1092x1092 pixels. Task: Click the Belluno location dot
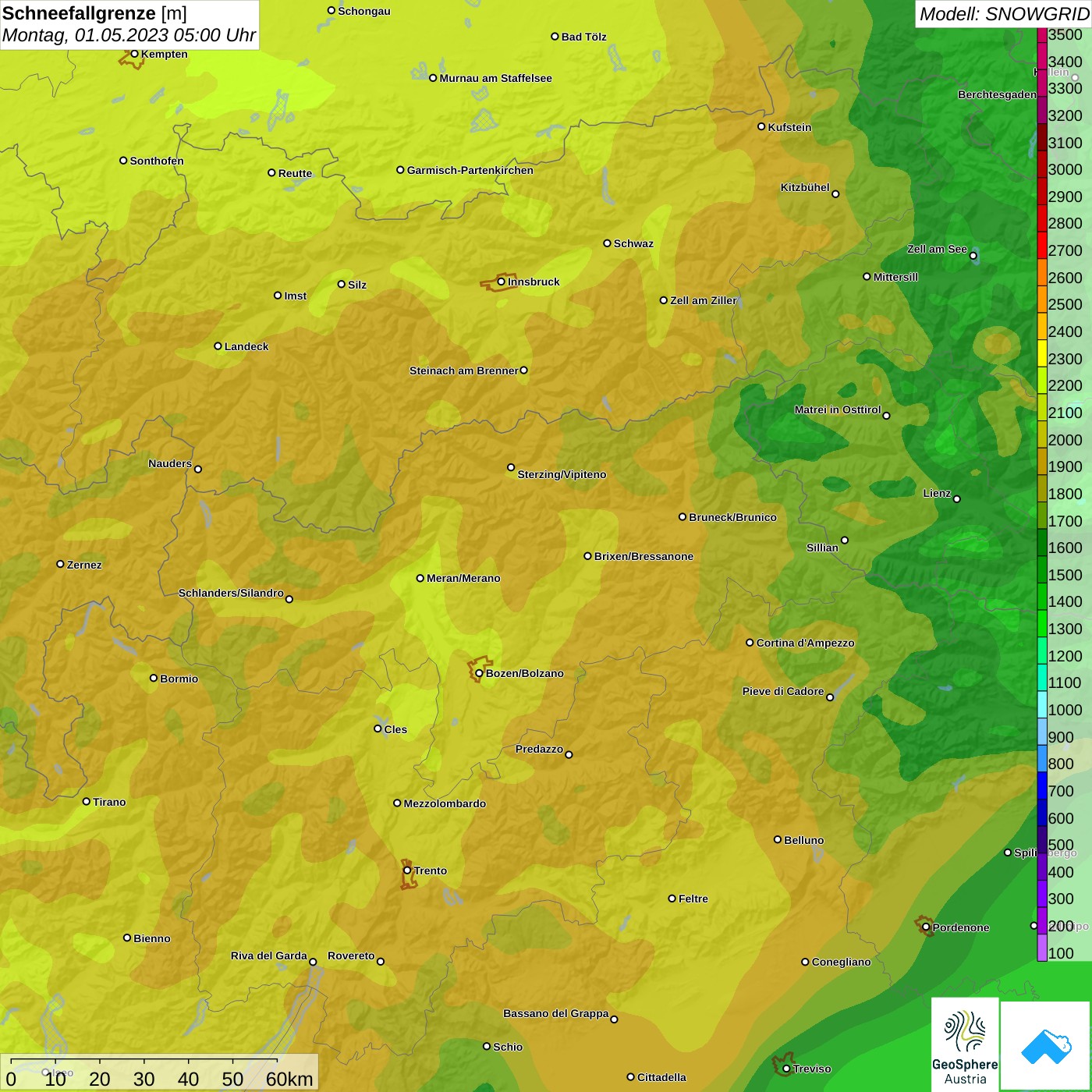778,839
